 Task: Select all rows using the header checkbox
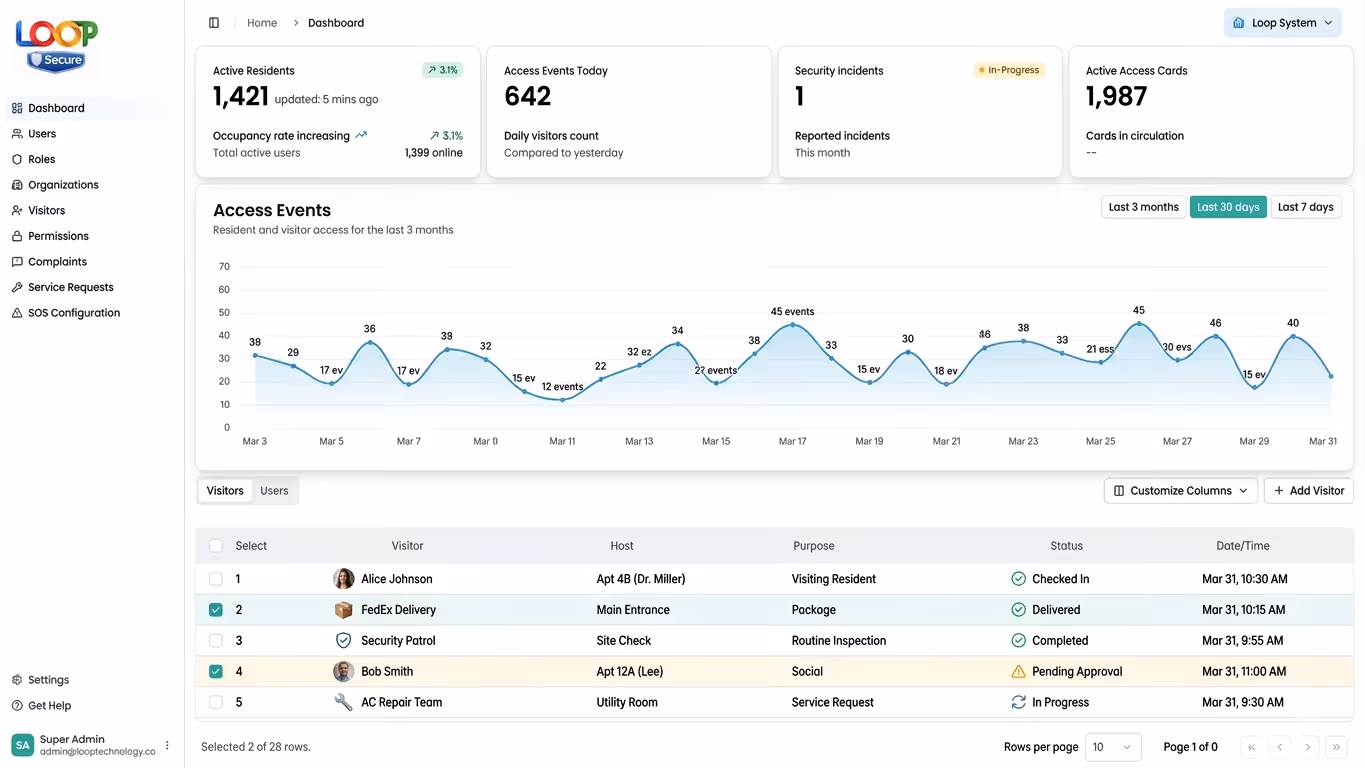(216, 546)
